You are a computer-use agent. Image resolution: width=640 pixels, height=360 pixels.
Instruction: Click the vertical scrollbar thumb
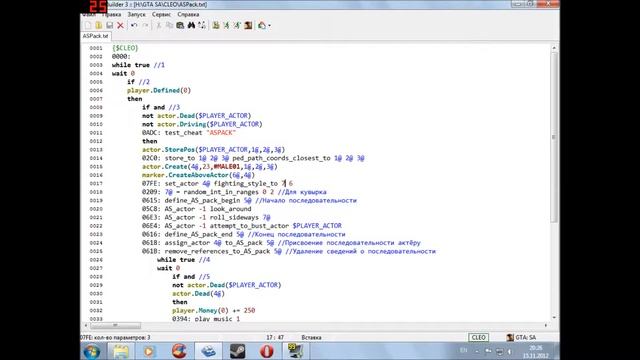click(x=554, y=137)
